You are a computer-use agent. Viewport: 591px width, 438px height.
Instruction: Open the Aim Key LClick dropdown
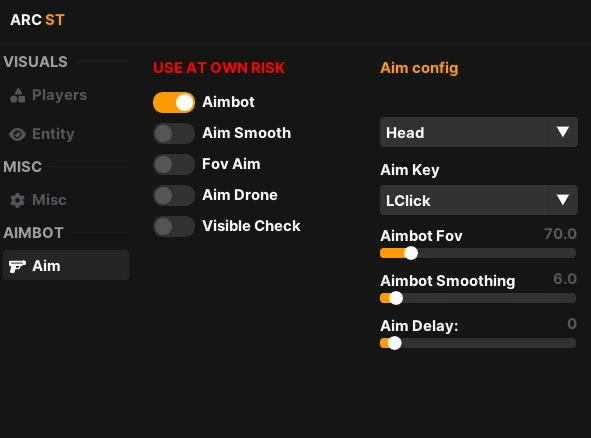point(479,200)
